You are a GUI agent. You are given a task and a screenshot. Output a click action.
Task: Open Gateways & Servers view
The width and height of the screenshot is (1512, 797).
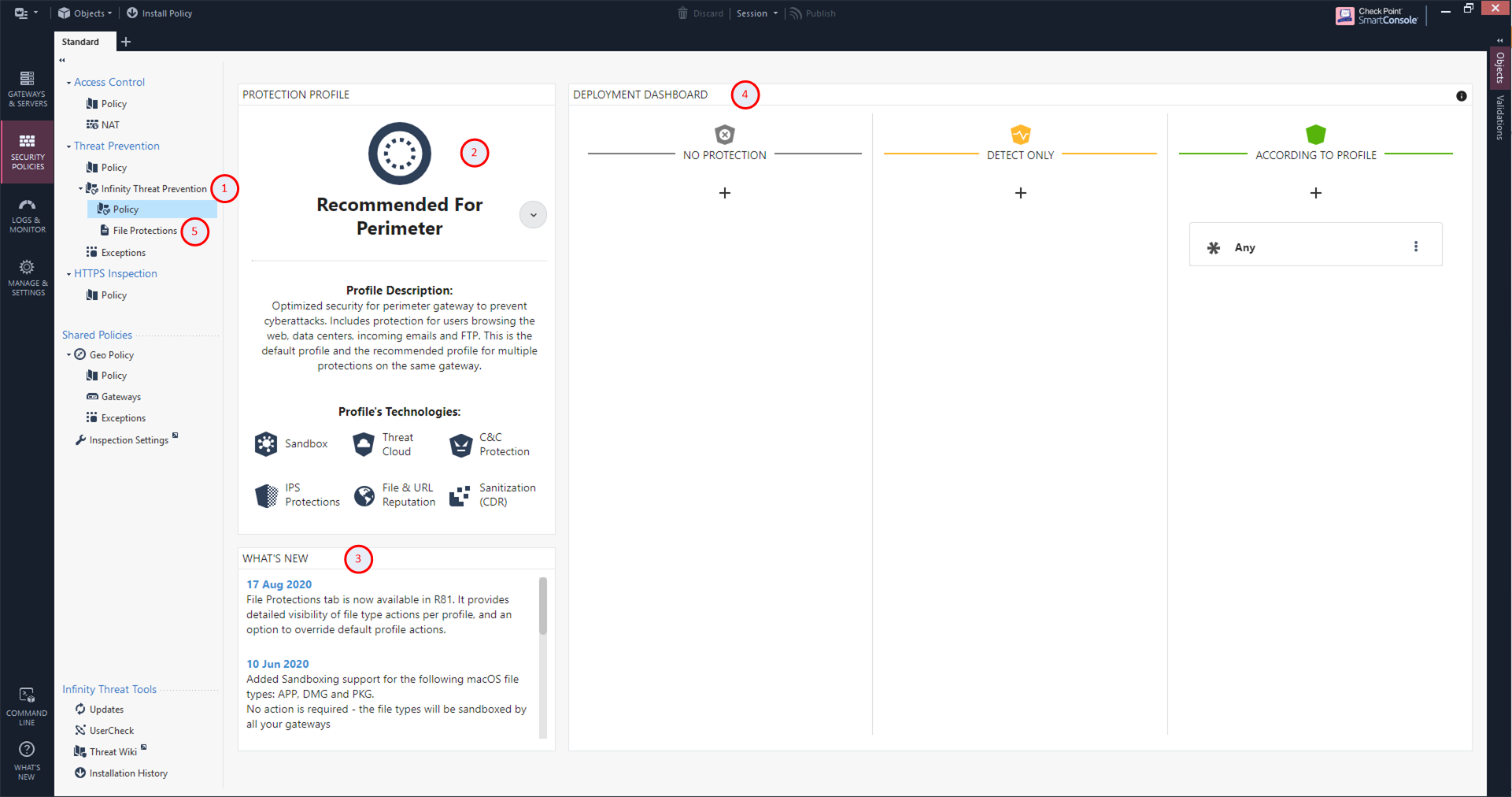(27, 88)
